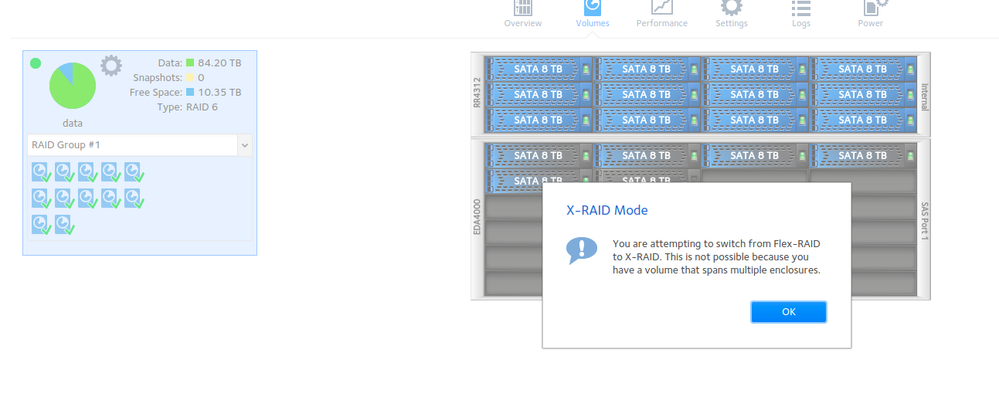999x414 pixels.
Task: Select RR4312 drive in second row, fourth column
Action: [x=863, y=94]
